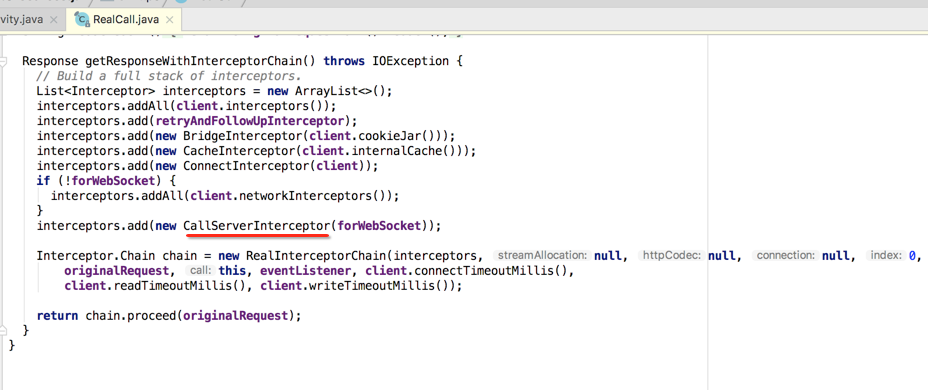
Task: Close the vity.java tab
Action: [x=53, y=20]
